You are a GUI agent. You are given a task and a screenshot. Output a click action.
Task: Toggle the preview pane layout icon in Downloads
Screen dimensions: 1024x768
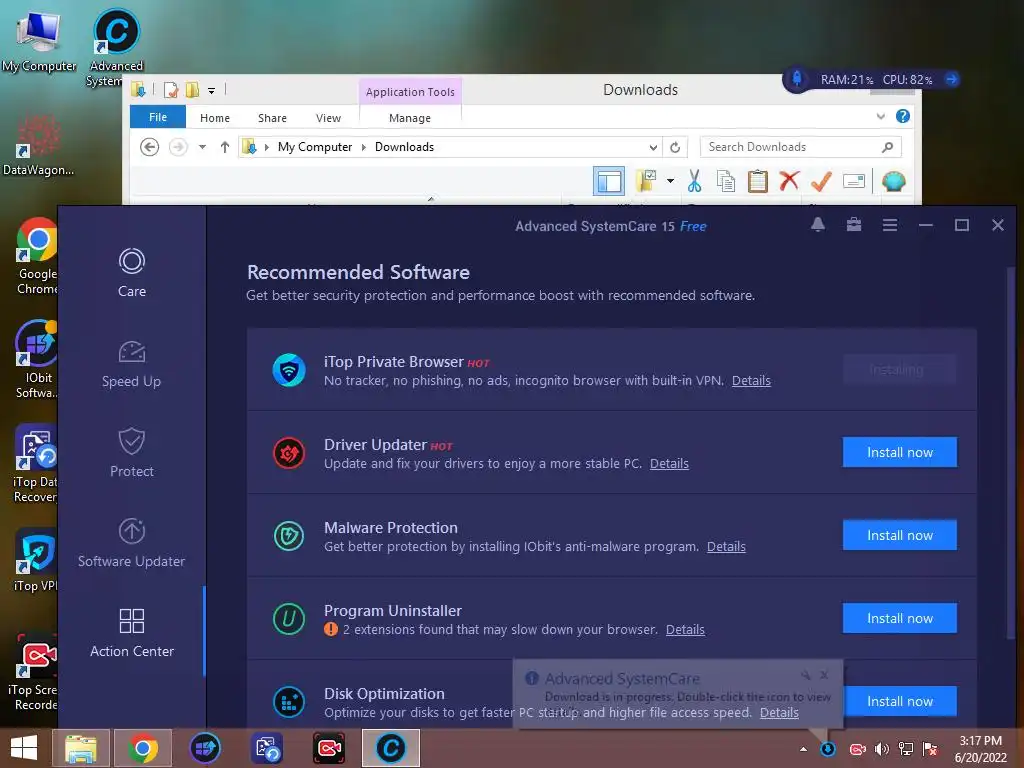click(x=609, y=181)
